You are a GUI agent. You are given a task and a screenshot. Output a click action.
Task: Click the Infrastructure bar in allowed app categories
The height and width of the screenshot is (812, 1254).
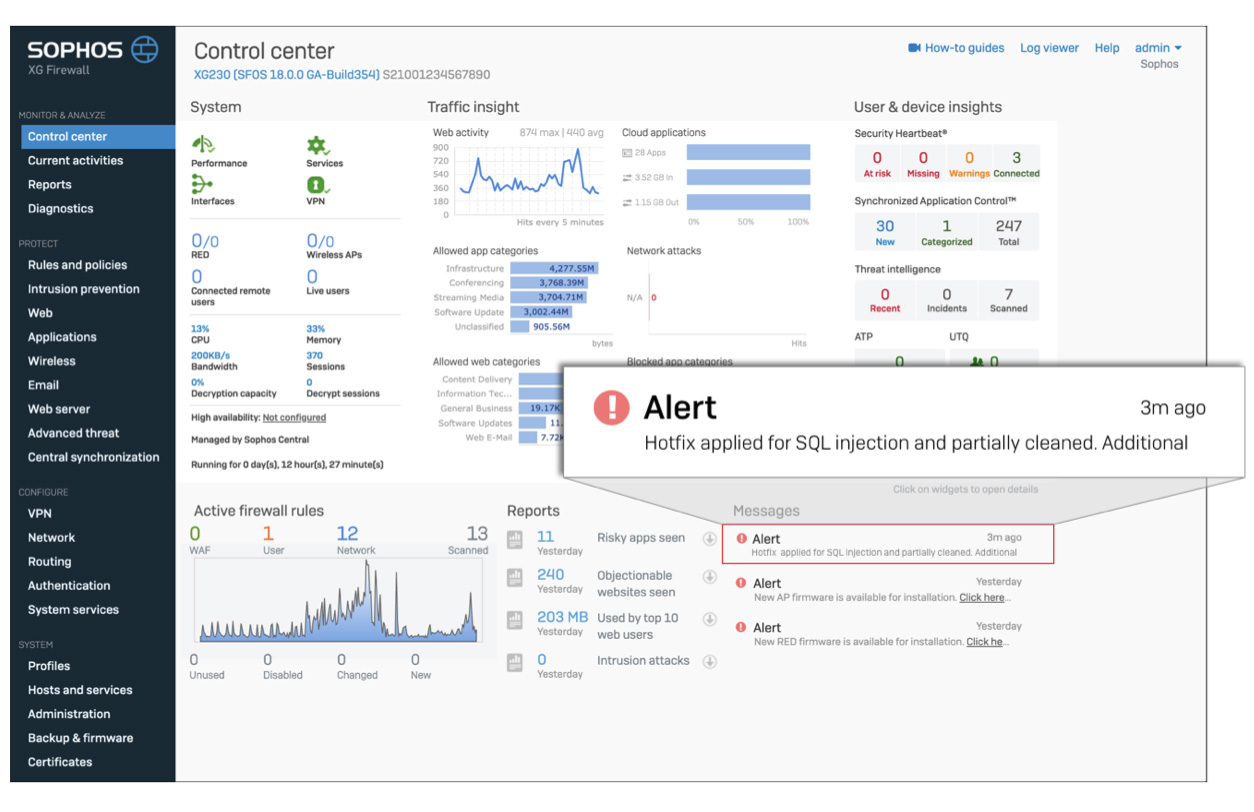[x=553, y=269]
